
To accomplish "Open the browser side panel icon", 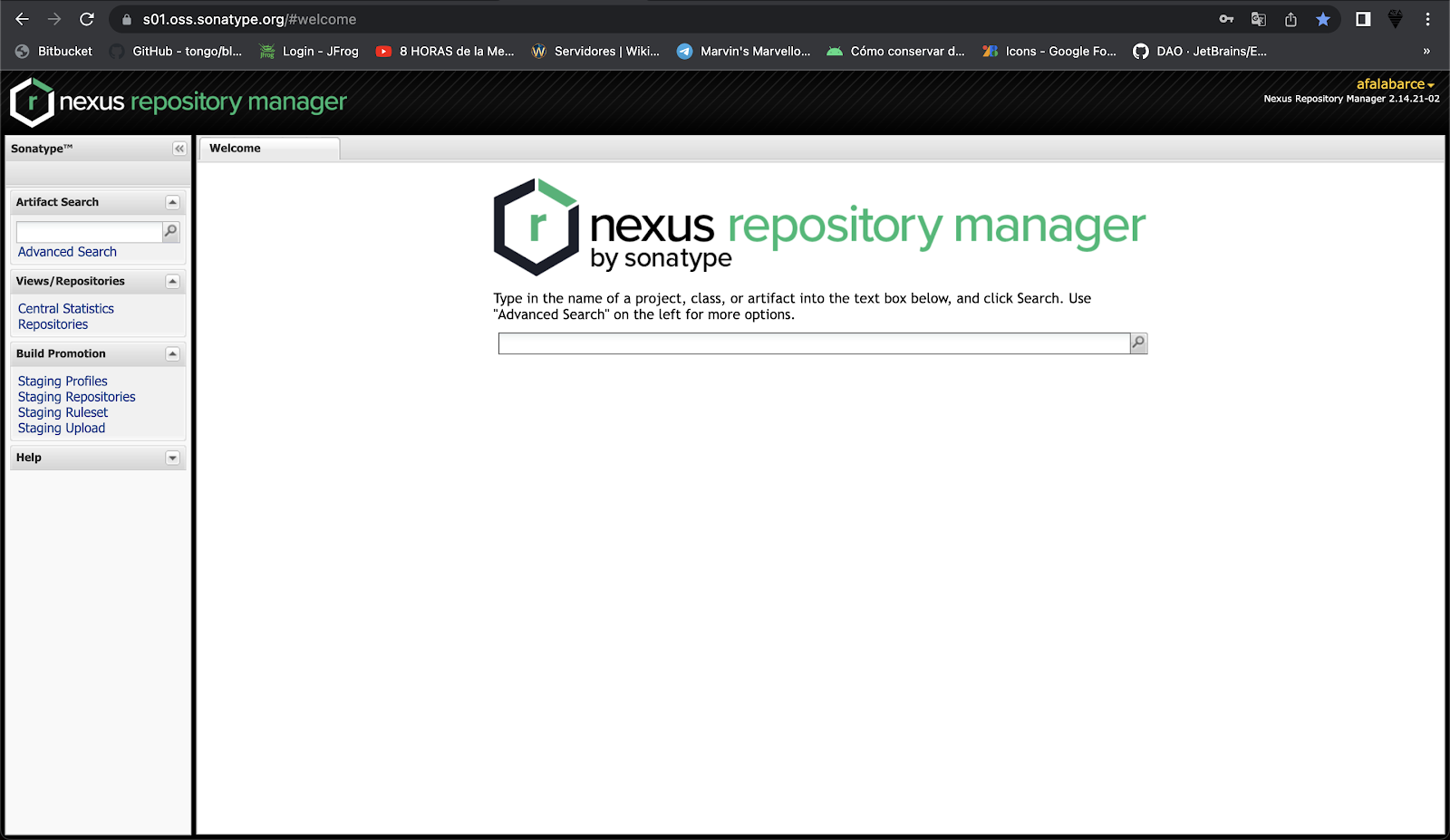I will tap(1363, 19).
